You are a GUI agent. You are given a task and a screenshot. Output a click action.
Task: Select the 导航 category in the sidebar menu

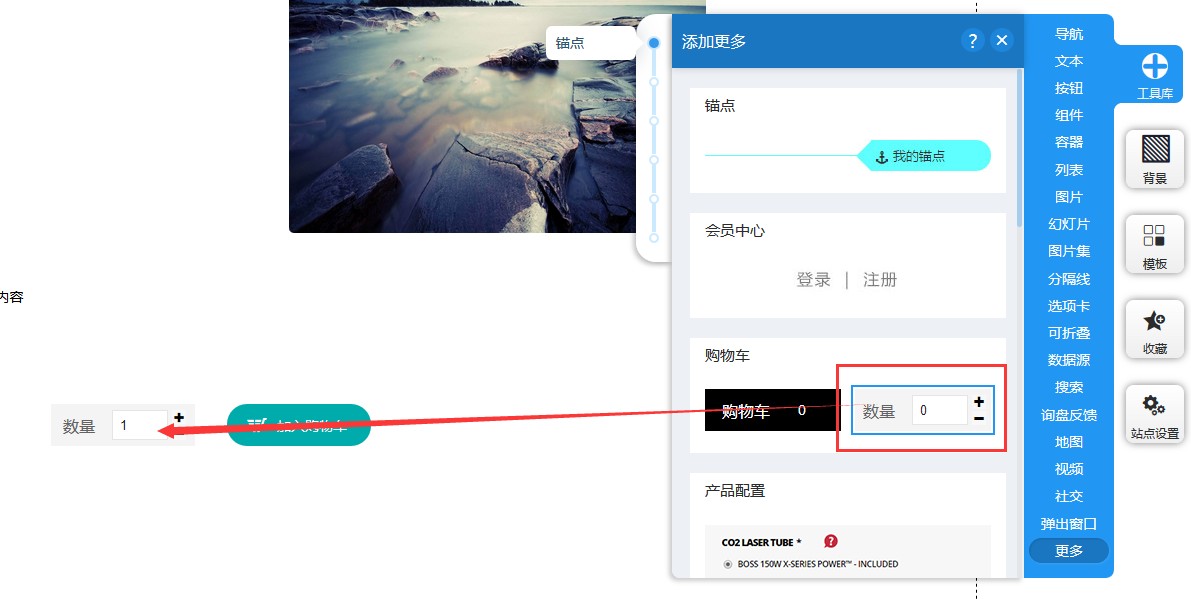tap(1069, 34)
